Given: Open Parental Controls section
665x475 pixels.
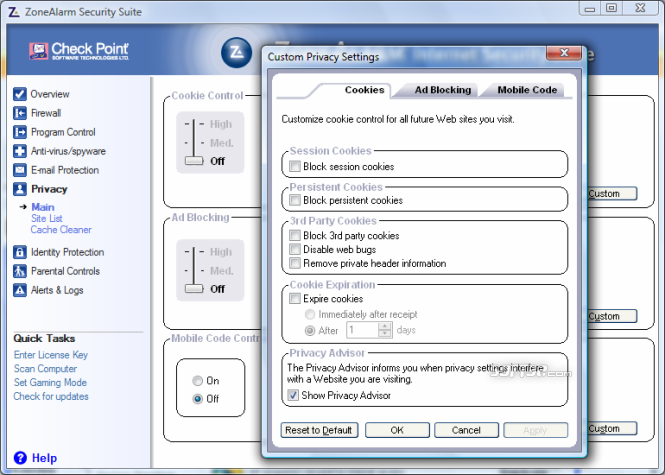Looking at the screenshot, I should (x=65, y=271).
